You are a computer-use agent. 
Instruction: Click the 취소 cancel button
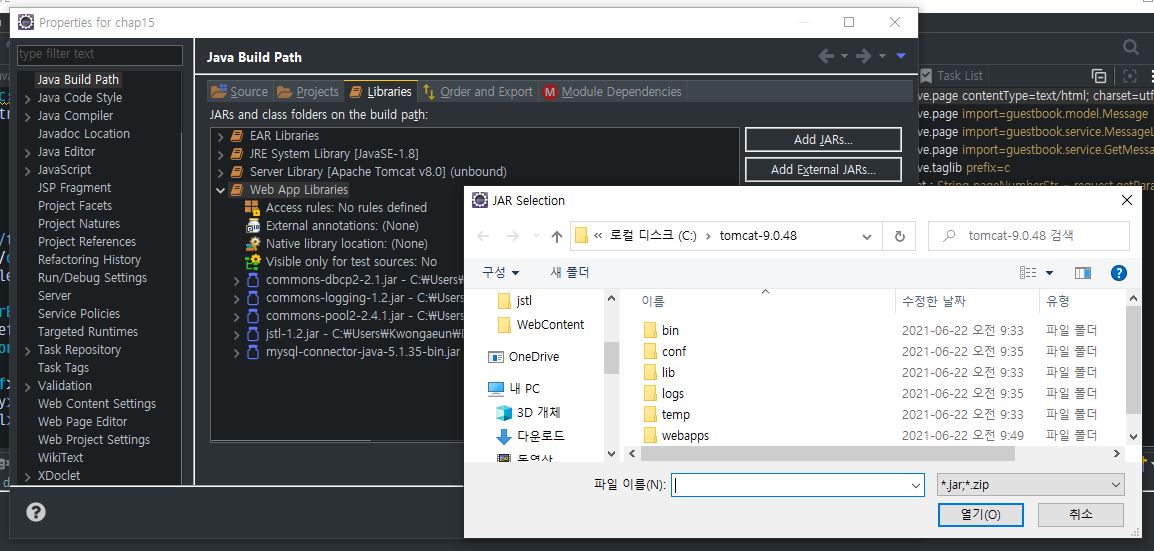[x=1081, y=515]
